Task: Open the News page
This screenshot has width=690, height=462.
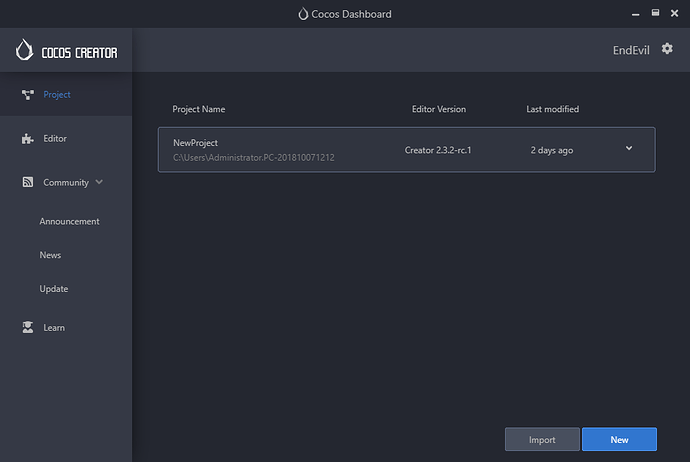Action: coord(50,255)
